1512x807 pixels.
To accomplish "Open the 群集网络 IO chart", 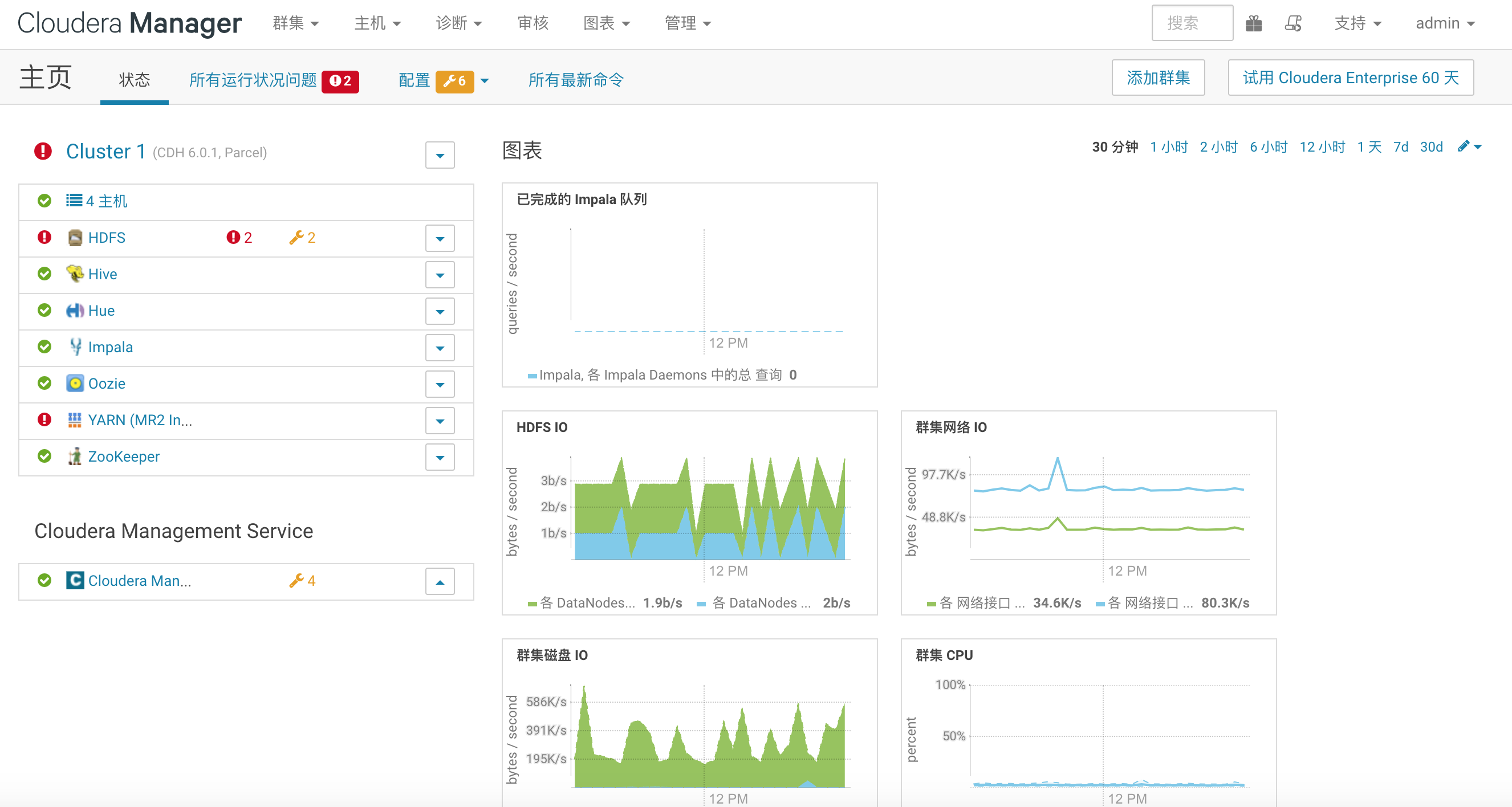I will pos(1089,513).
